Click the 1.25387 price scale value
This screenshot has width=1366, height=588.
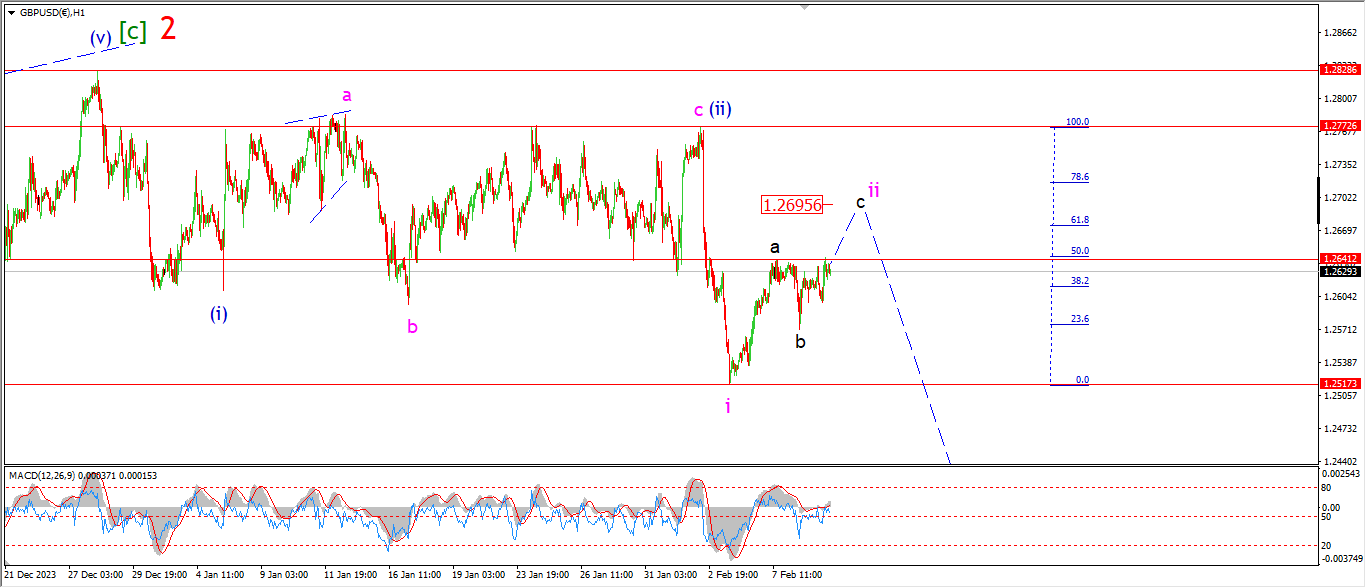pyautogui.click(x=1340, y=363)
